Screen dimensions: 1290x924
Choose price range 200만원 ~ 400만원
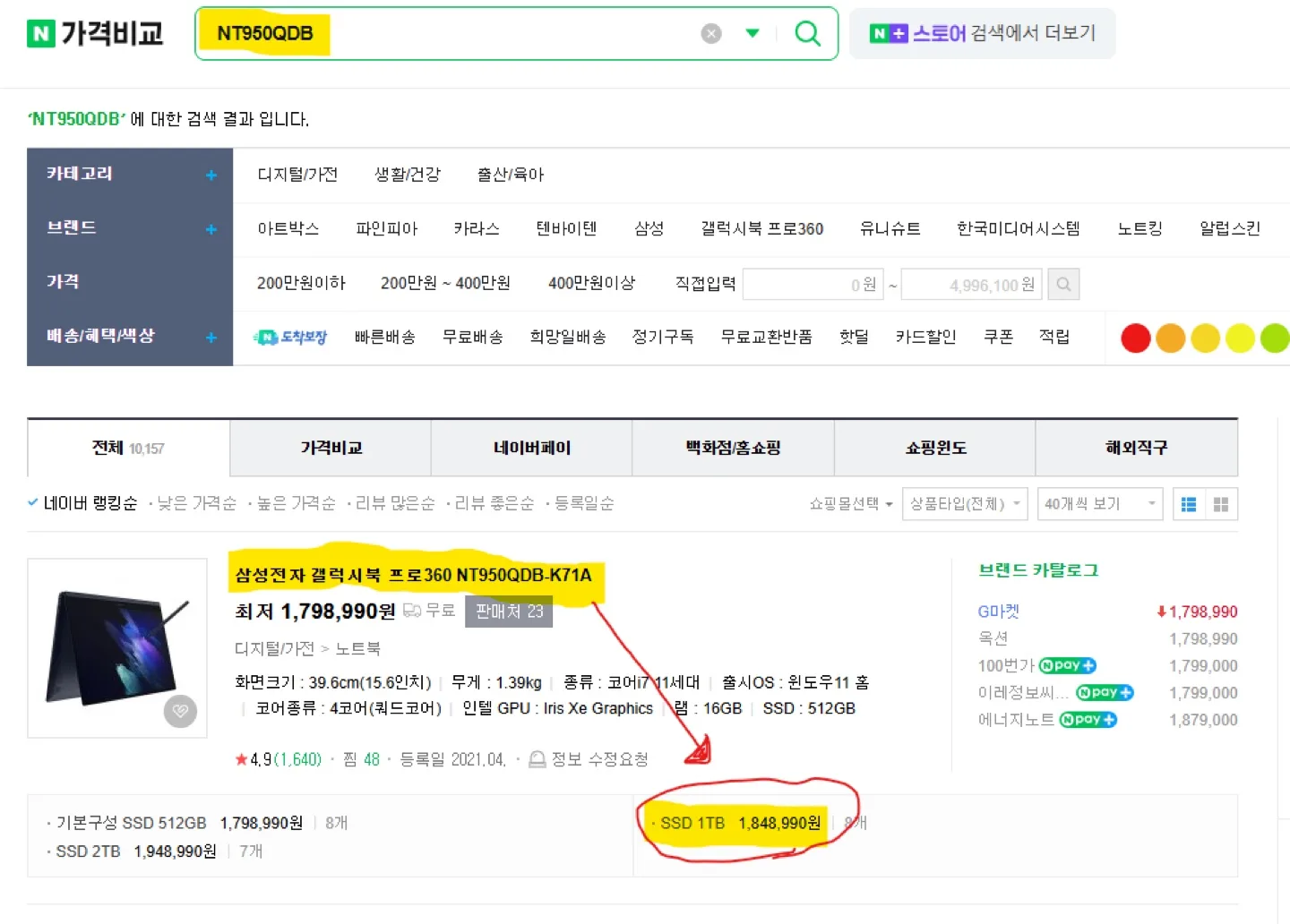pyautogui.click(x=445, y=283)
